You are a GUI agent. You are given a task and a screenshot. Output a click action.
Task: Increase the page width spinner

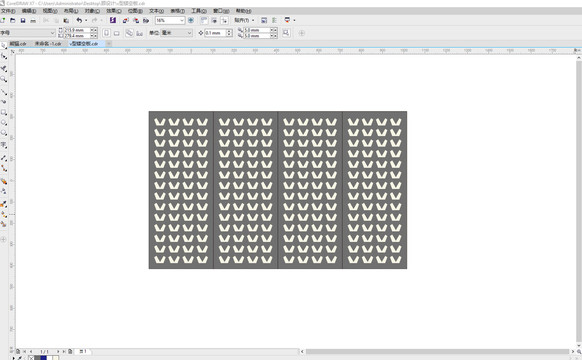click(x=94, y=29)
